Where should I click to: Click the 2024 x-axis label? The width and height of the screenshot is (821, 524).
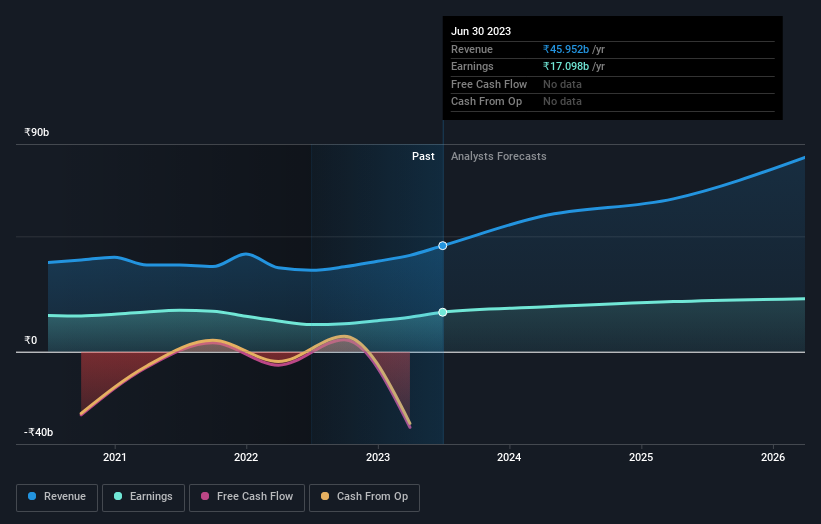click(x=509, y=458)
